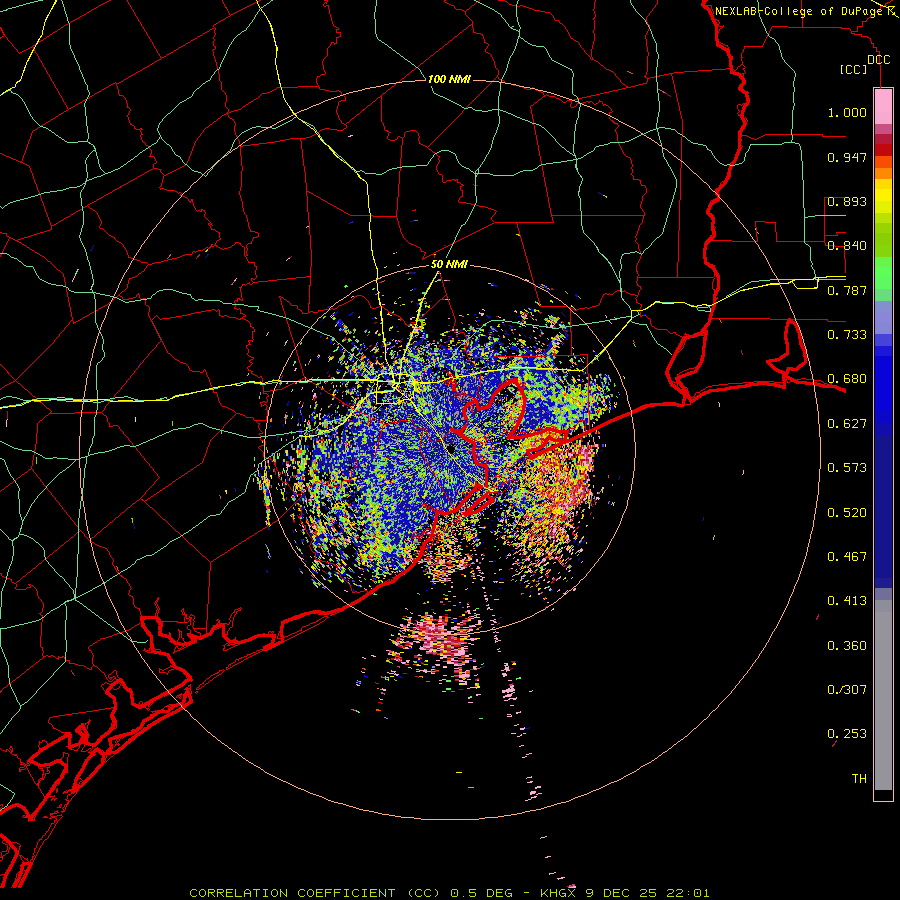The width and height of the screenshot is (900, 900).
Task: Click the KHGX radar station identifier
Action: tap(557, 893)
